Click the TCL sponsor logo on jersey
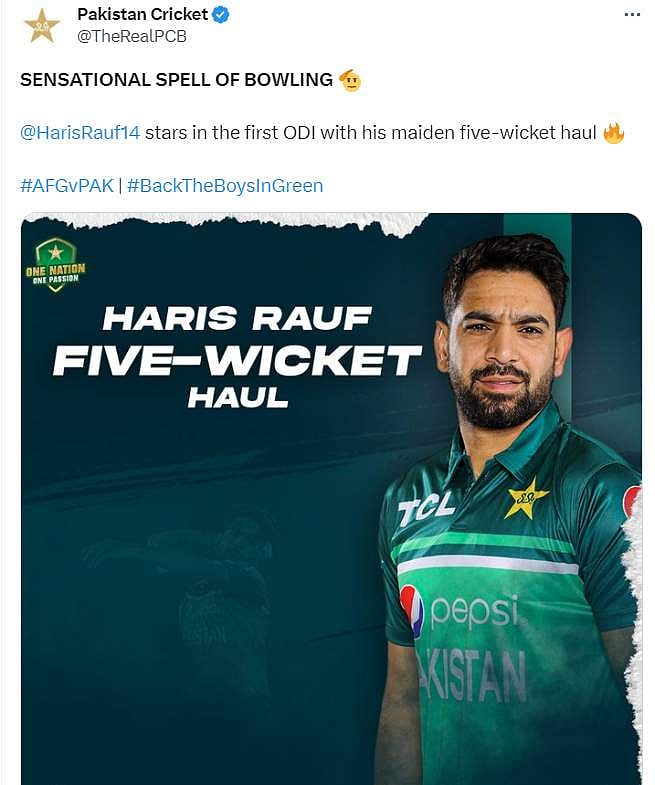655x785 pixels. (426, 508)
